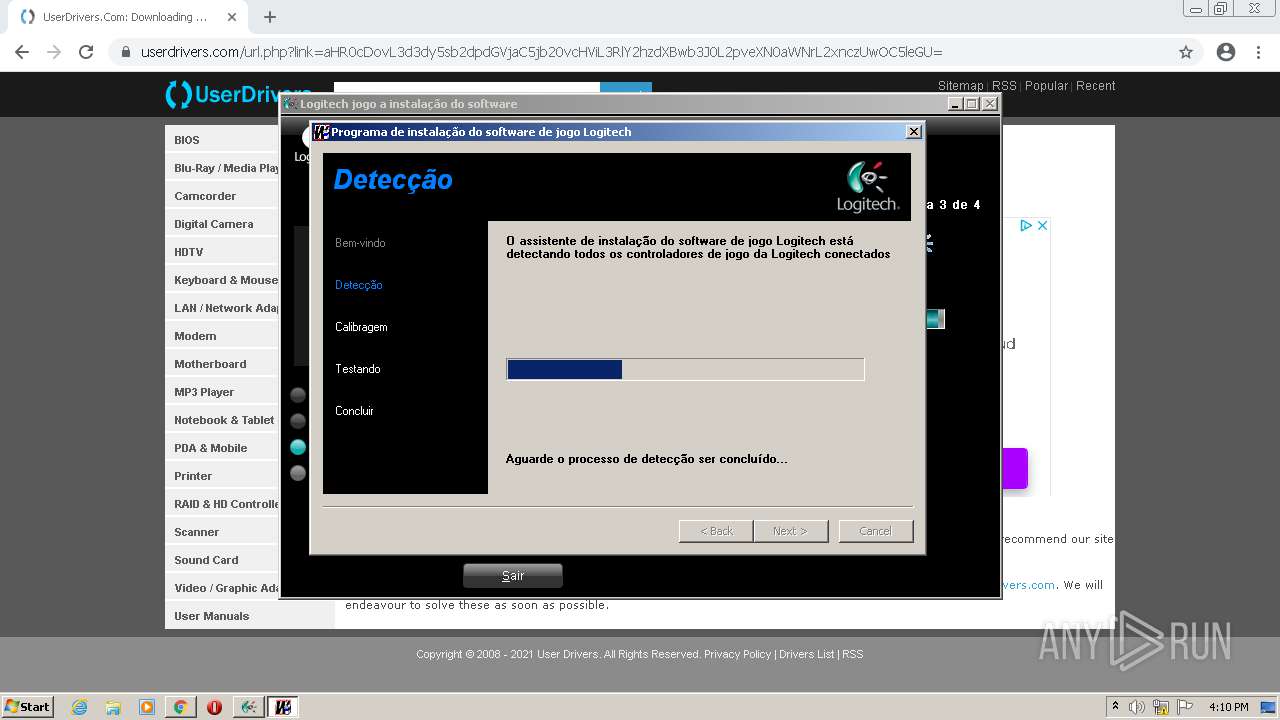1280x720 pixels.
Task: Click the network tray icon
Action: (x=1161, y=707)
